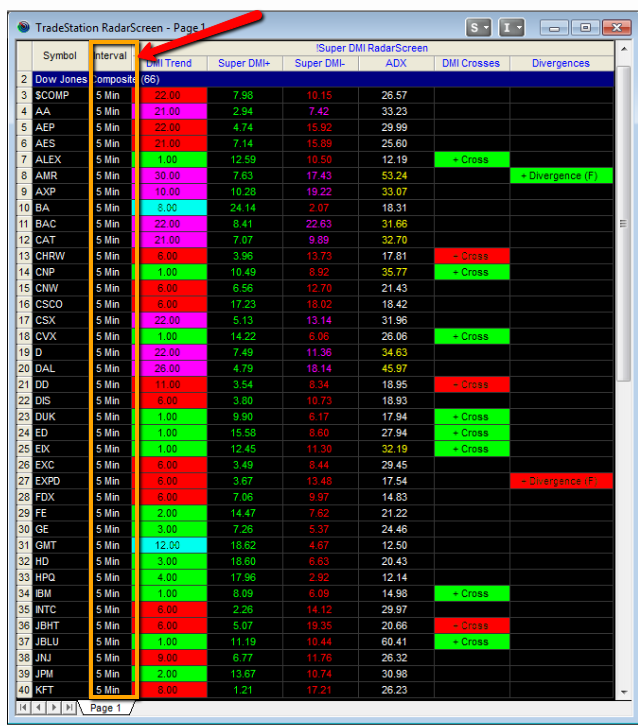Close the RadarScreen window
638x726 pixels.
tap(617, 28)
